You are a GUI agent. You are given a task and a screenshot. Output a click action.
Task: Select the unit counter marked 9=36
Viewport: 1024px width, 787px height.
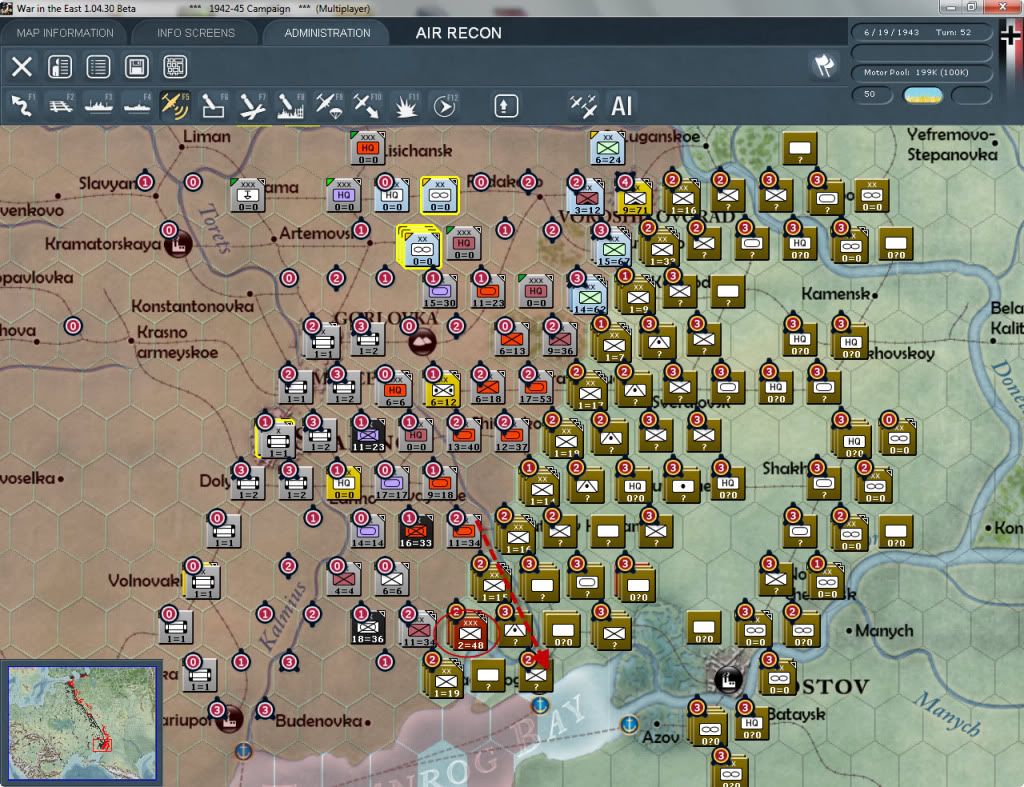point(560,339)
